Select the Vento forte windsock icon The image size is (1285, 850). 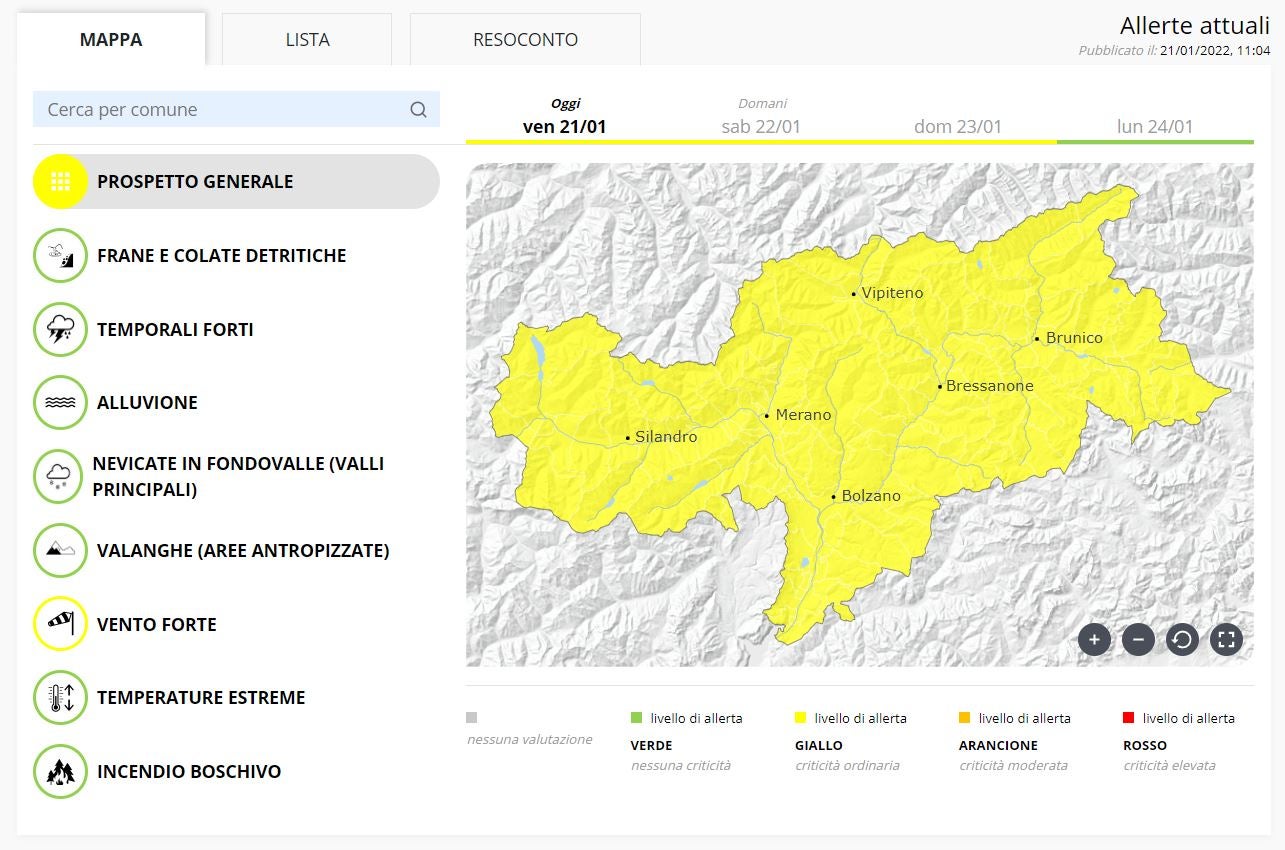click(60, 624)
